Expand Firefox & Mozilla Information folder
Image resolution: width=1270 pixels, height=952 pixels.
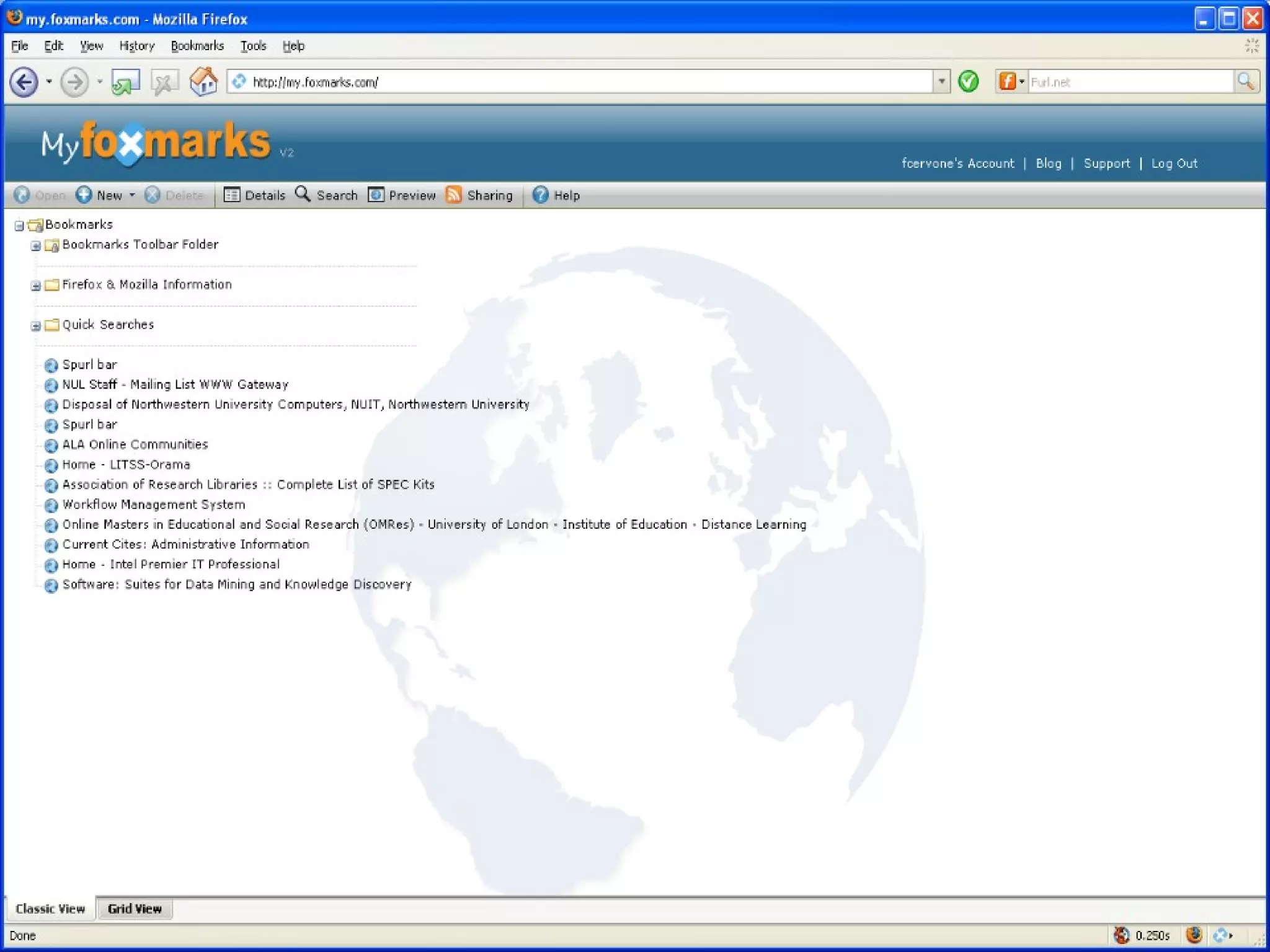click(x=36, y=286)
